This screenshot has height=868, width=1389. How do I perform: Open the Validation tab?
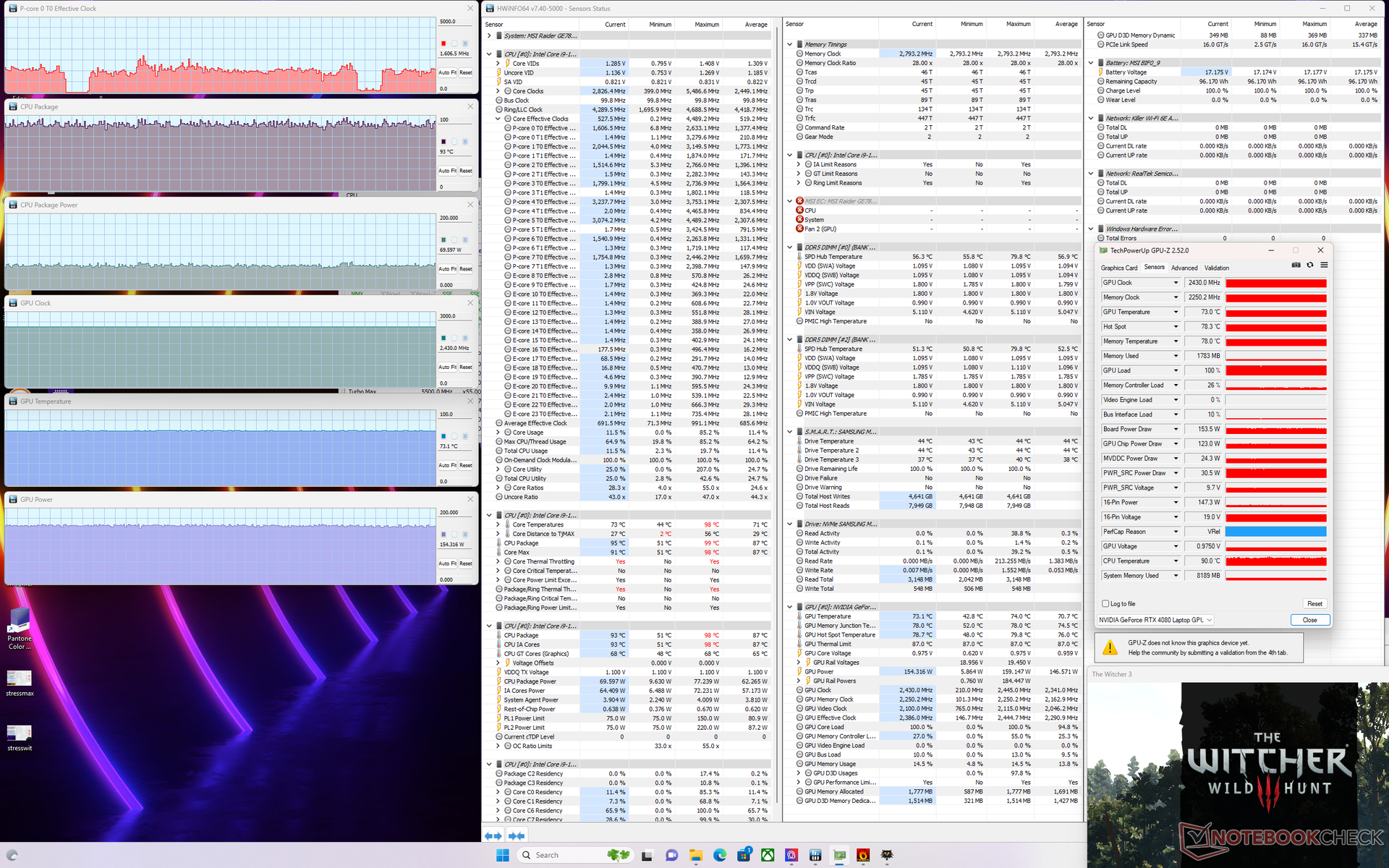pos(1217,268)
